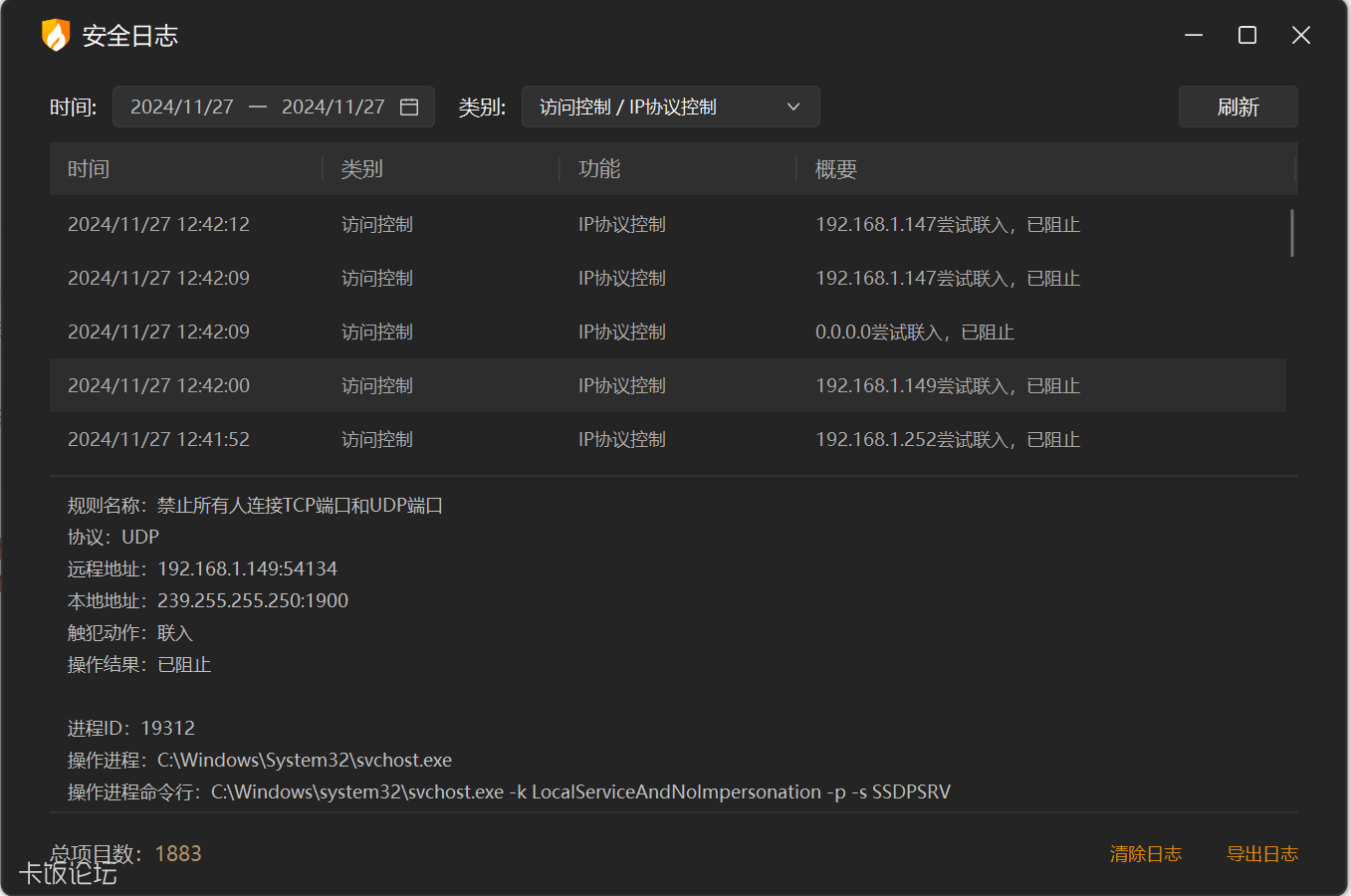Click the Huorong flame shield logo
The height and width of the screenshot is (896, 1351).
click(56, 36)
